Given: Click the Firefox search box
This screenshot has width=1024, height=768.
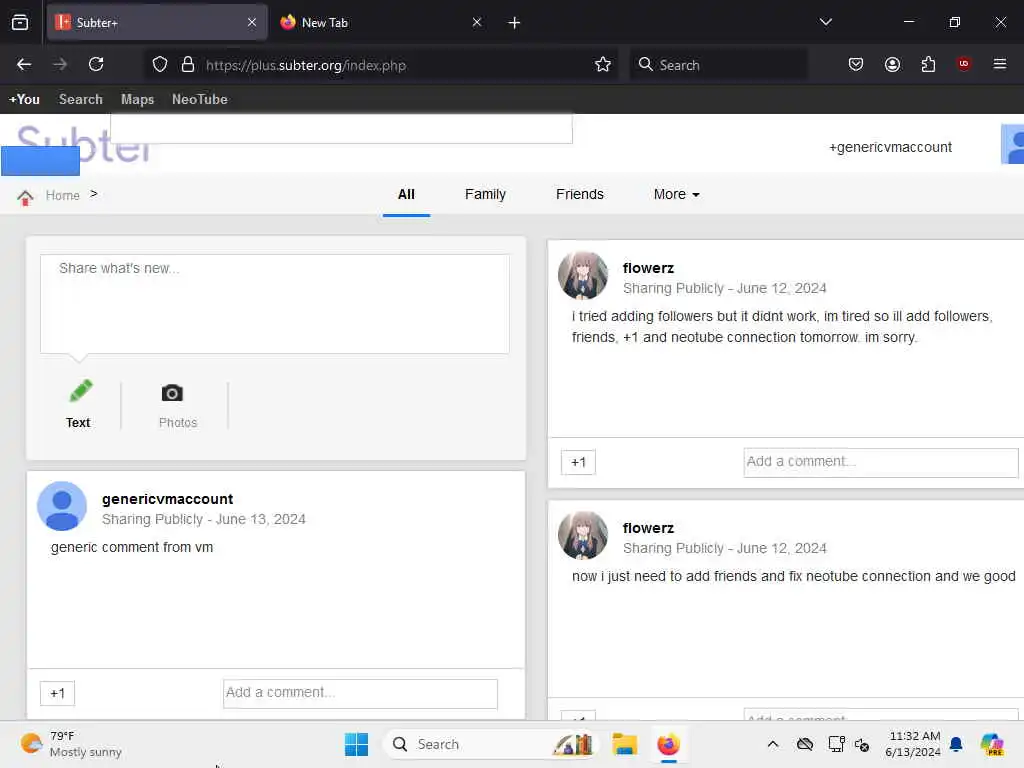Looking at the screenshot, I should (718, 65).
